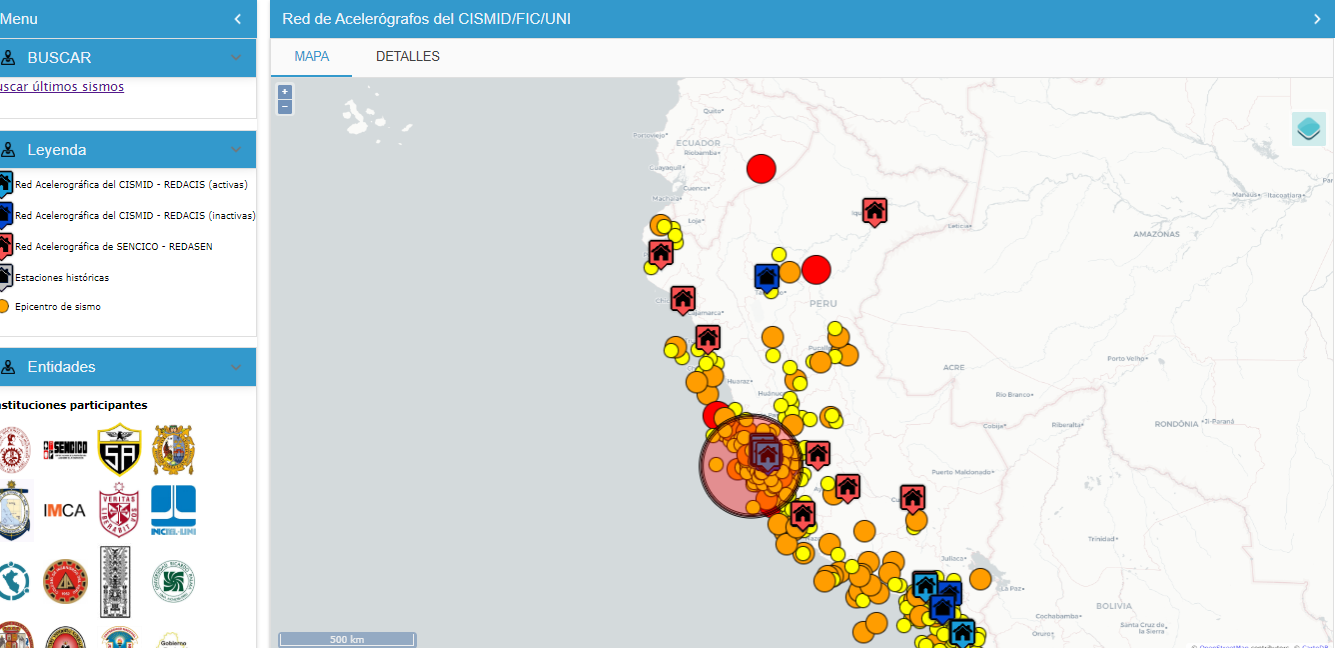Click the red epicenter circle above PERU label
The width and height of the screenshot is (1335, 648).
(x=816, y=270)
